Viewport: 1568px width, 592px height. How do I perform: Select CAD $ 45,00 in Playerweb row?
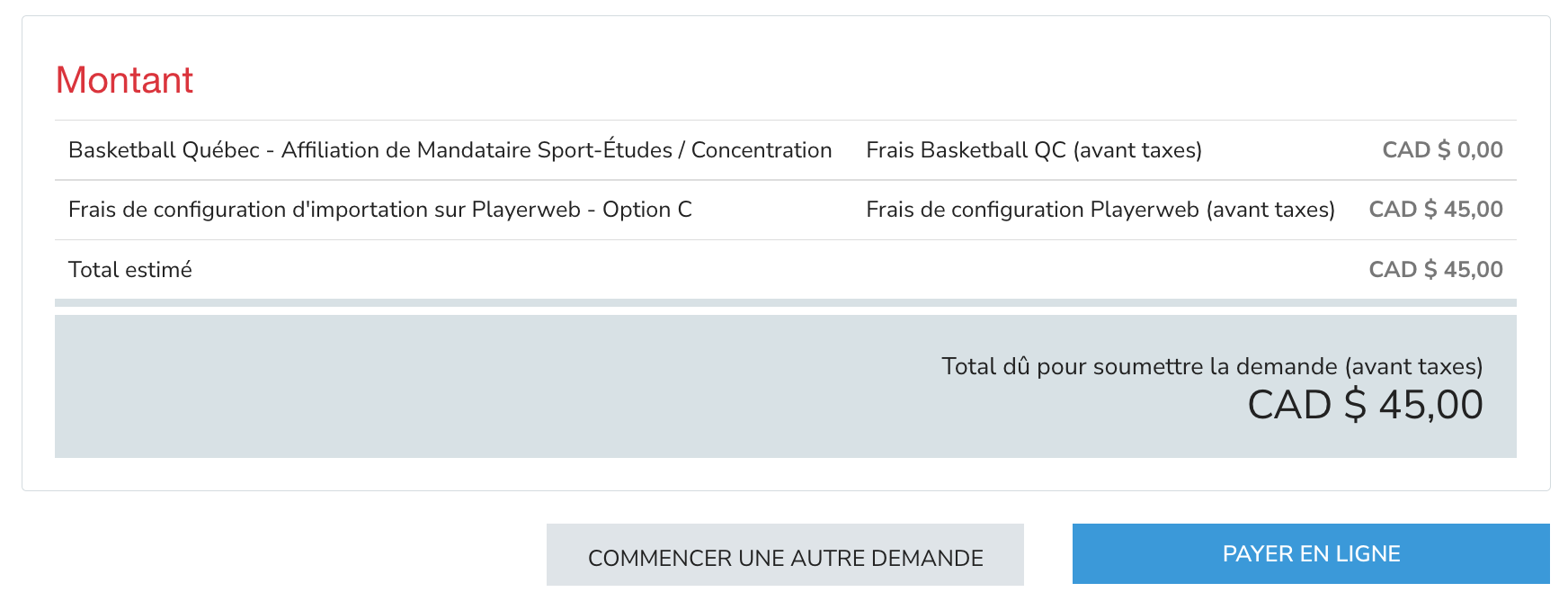coord(1436,210)
